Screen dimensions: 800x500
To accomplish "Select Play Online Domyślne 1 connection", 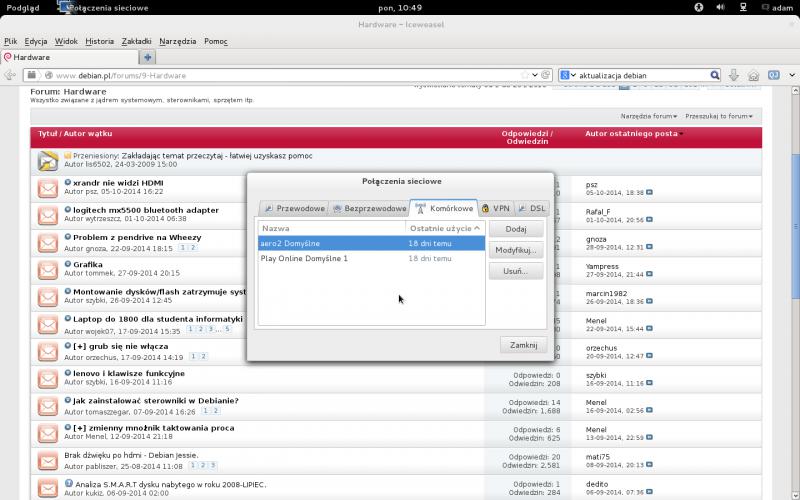I will coord(304,258).
